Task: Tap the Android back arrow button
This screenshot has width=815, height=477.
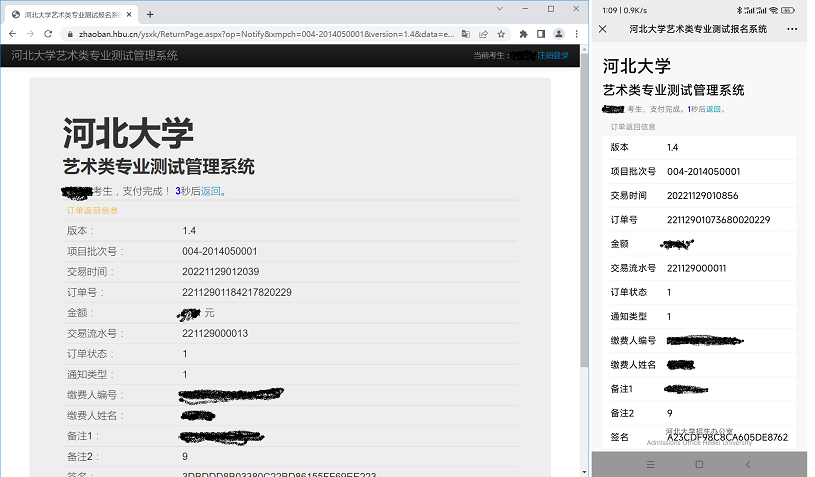Action: coord(748,464)
